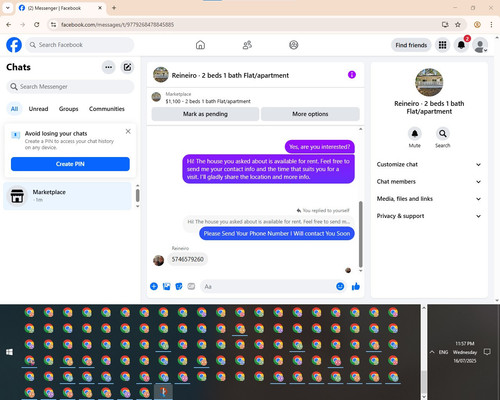This screenshot has height=400, width=500.
Task: View site information icon in address bar
Action: point(53,25)
